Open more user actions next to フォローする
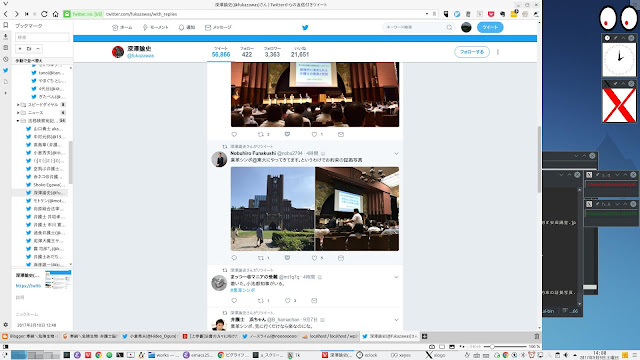The height and width of the screenshot is (360, 640). point(498,52)
